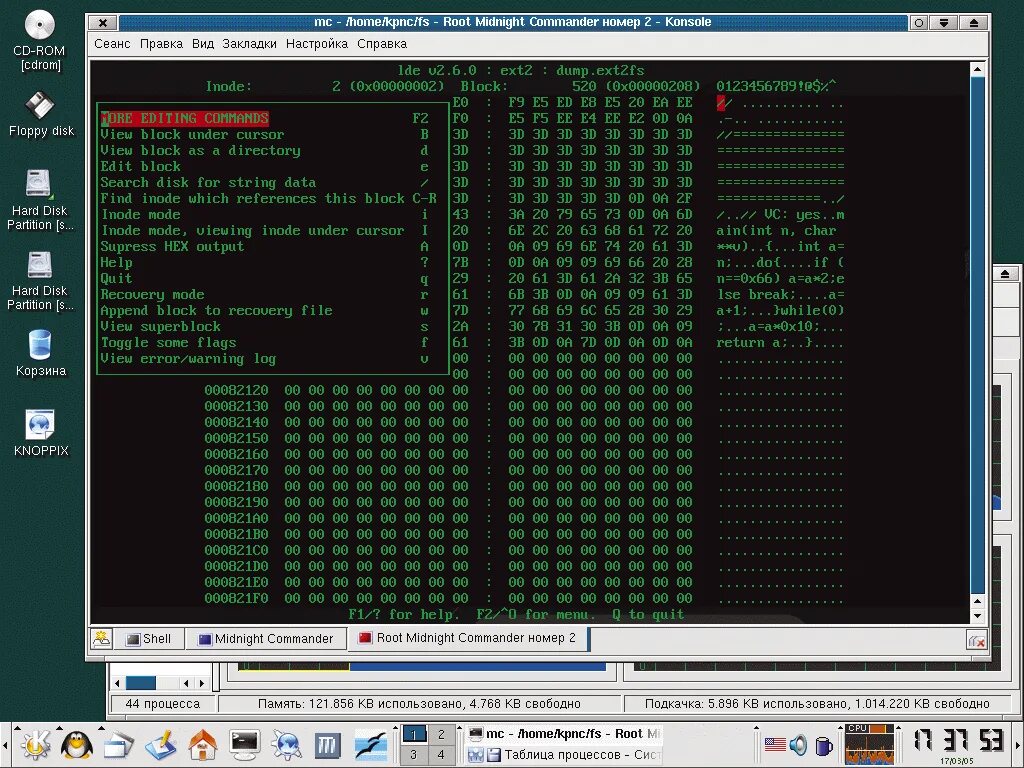
Task: Launch the OpenOffice seagull icon
Action: point(370,744)
